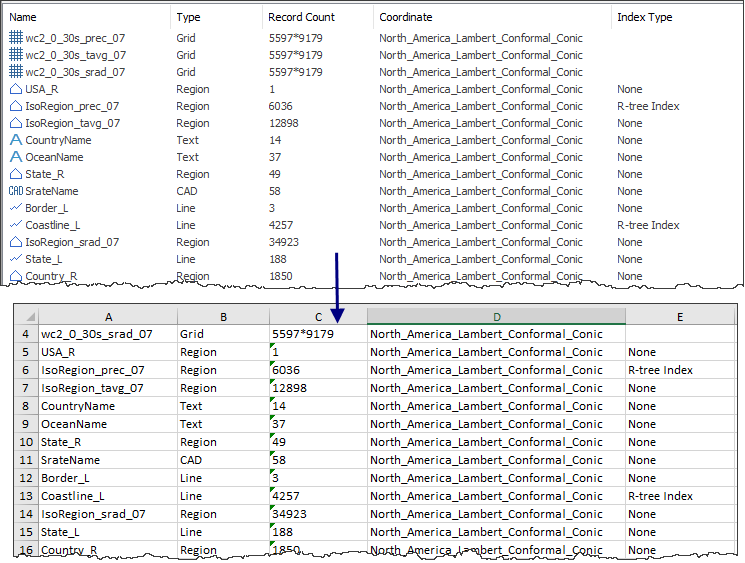Sort by the Record Count column header
The width and height of the screenshot is (745, 563).
(301, 17)
